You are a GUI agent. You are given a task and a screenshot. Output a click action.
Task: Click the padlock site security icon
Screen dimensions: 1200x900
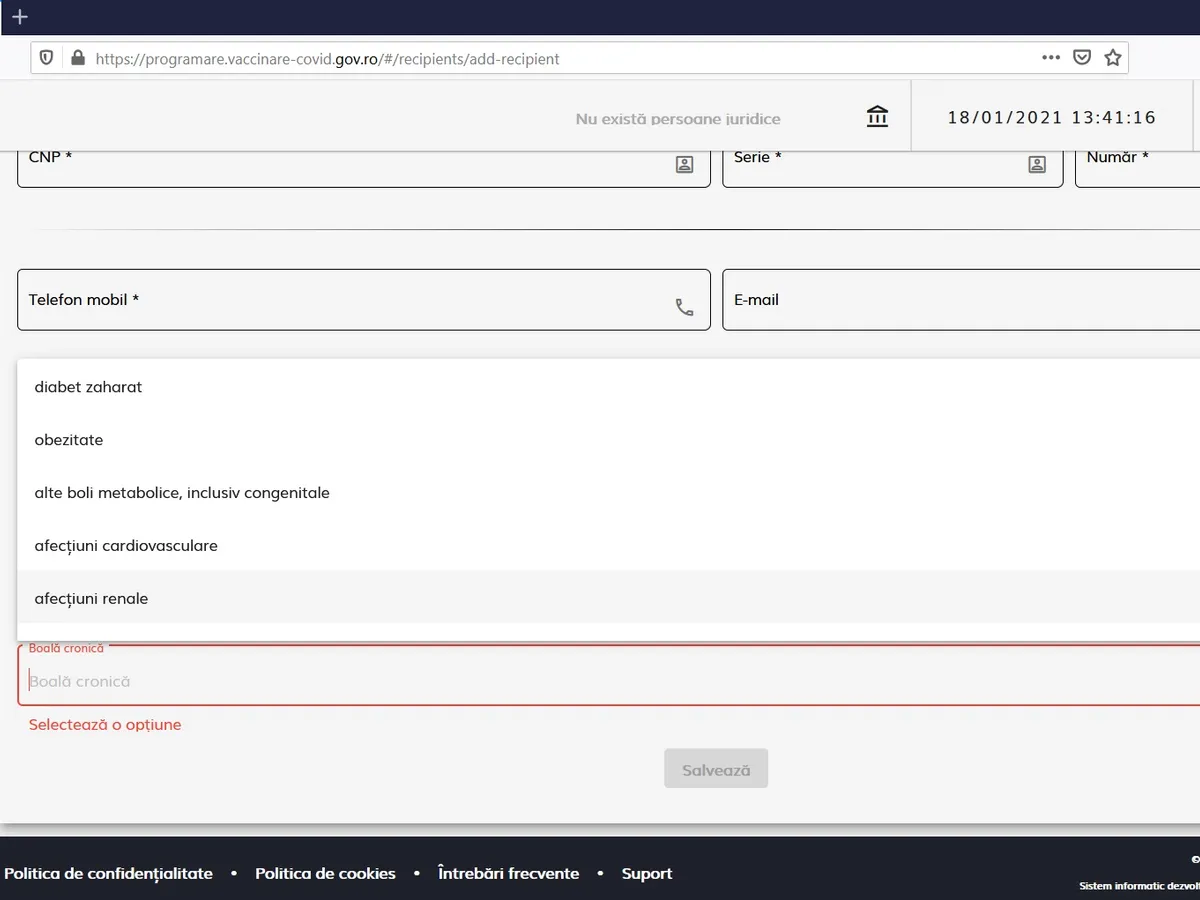tap(78, 58)
